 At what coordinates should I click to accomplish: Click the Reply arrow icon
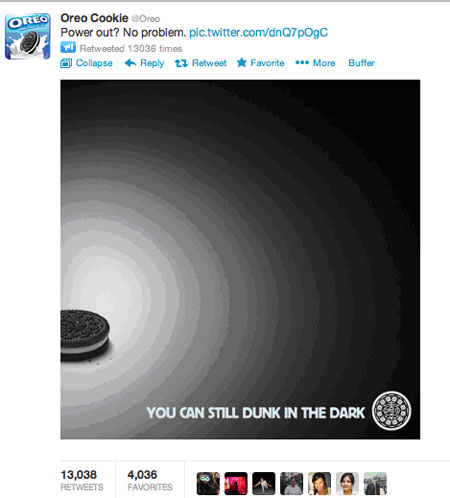(x=130, y=63)
